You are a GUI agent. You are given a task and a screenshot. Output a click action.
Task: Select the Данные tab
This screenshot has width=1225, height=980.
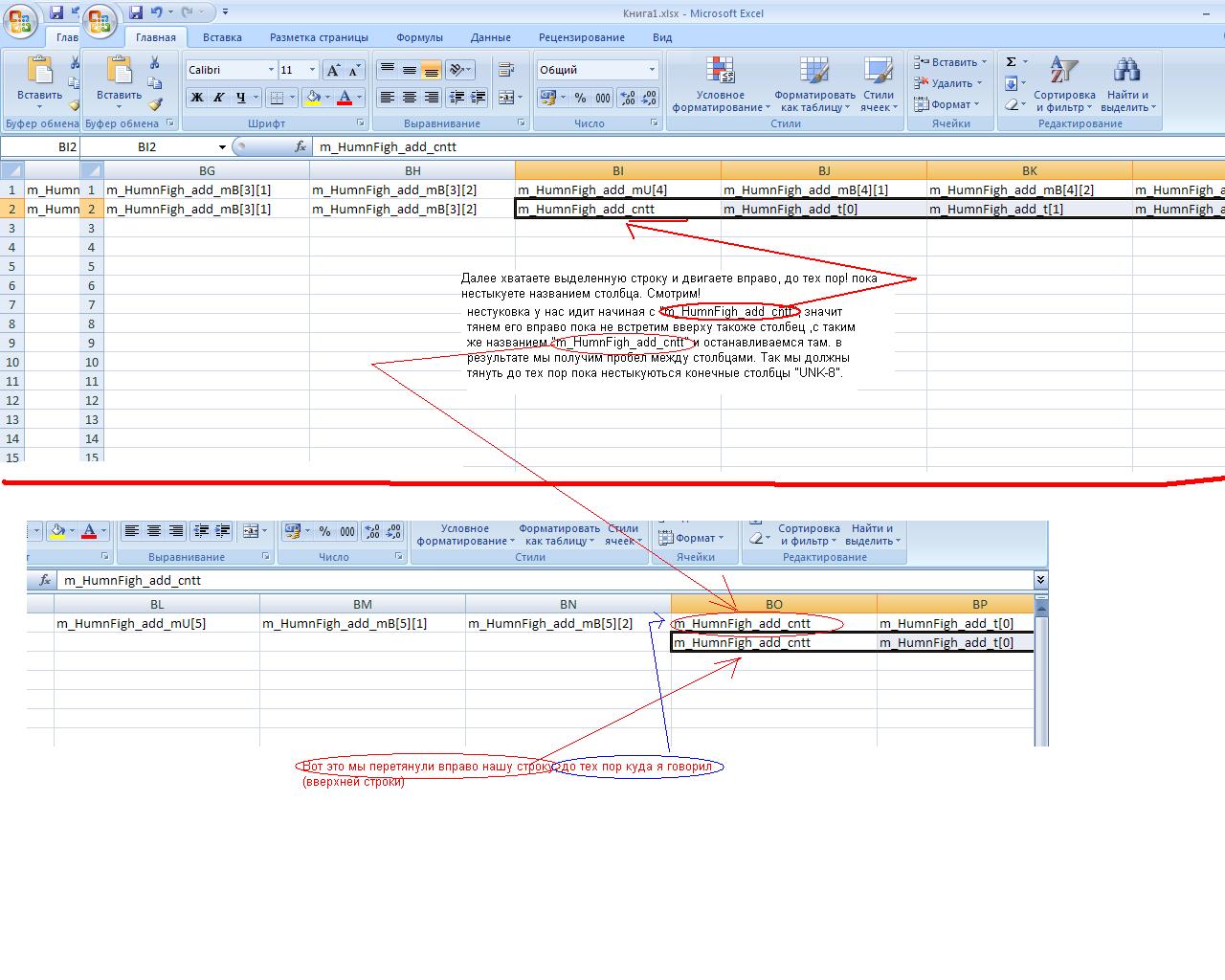[x=490, y=37]
